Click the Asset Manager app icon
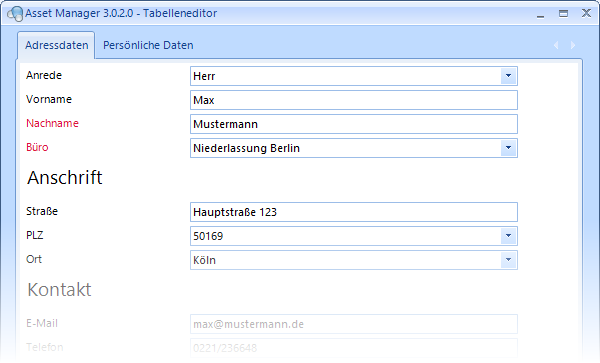This screenshot has width=600, height=363. 15,14
